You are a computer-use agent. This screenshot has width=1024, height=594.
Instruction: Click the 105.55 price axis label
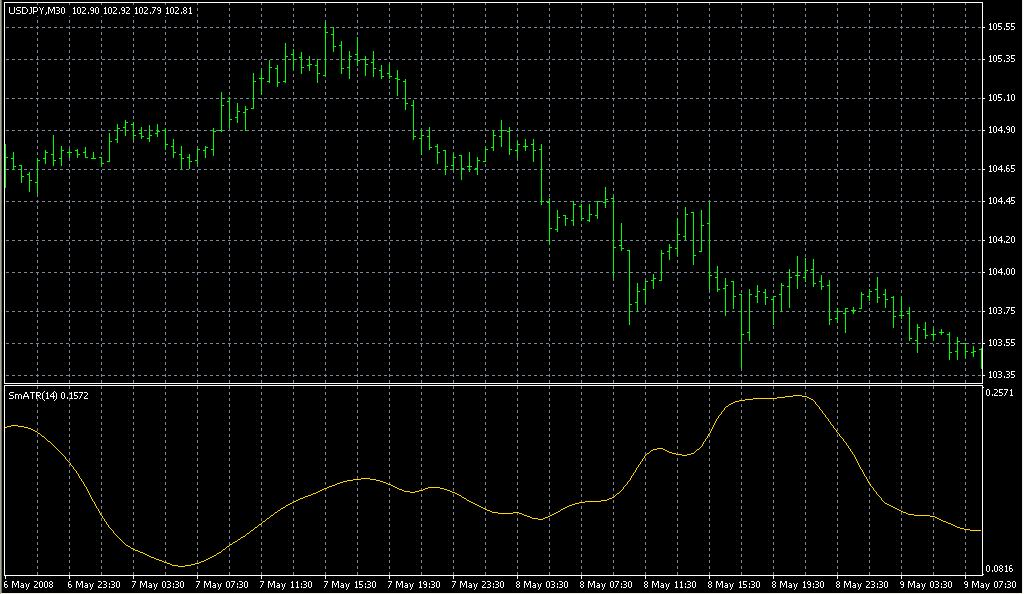click(1001, 27)
